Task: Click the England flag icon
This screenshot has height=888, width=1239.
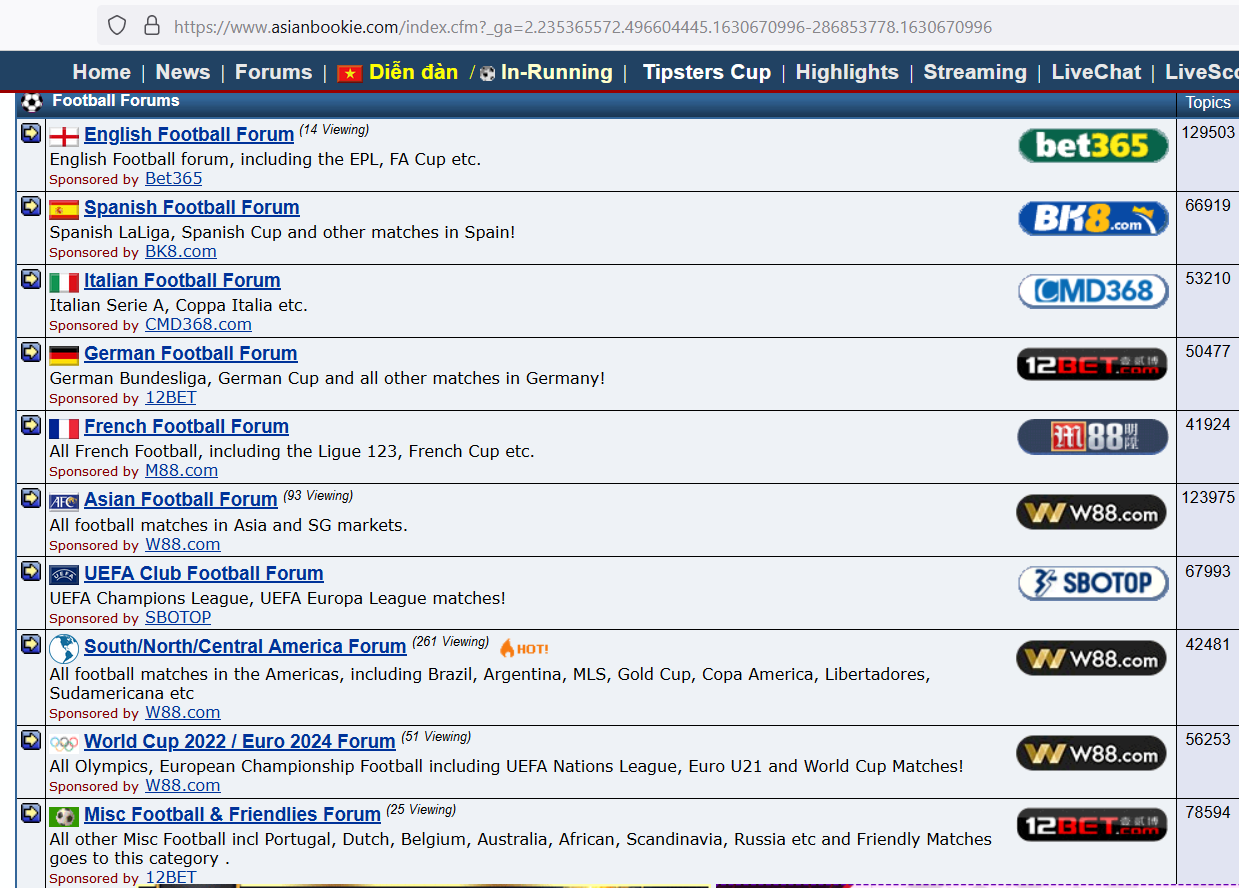Action: tap(64, 137)
